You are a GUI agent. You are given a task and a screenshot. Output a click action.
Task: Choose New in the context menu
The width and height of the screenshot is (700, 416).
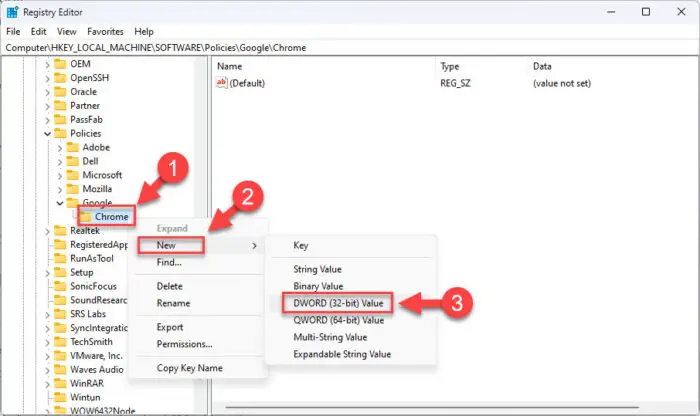pyautogui.click(x=198, y=245)
